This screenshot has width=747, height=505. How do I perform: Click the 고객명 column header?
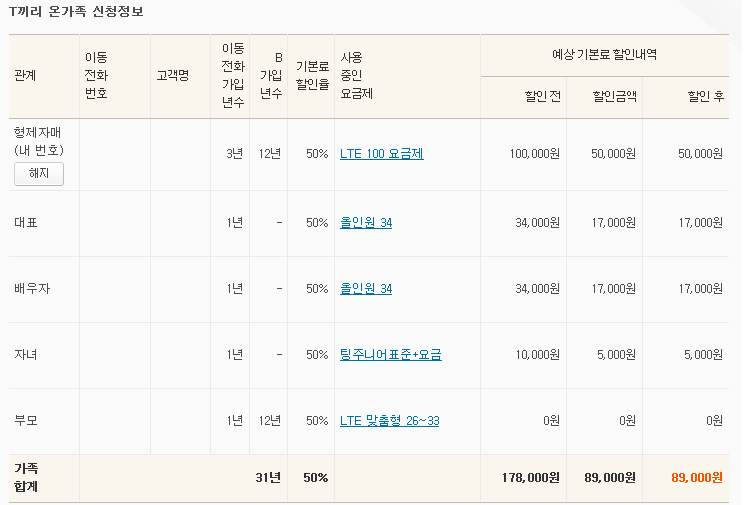[173, 75]
